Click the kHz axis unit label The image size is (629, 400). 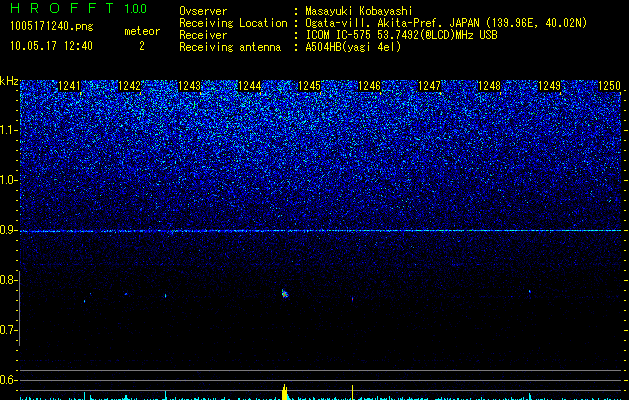(x=9, y=81)
